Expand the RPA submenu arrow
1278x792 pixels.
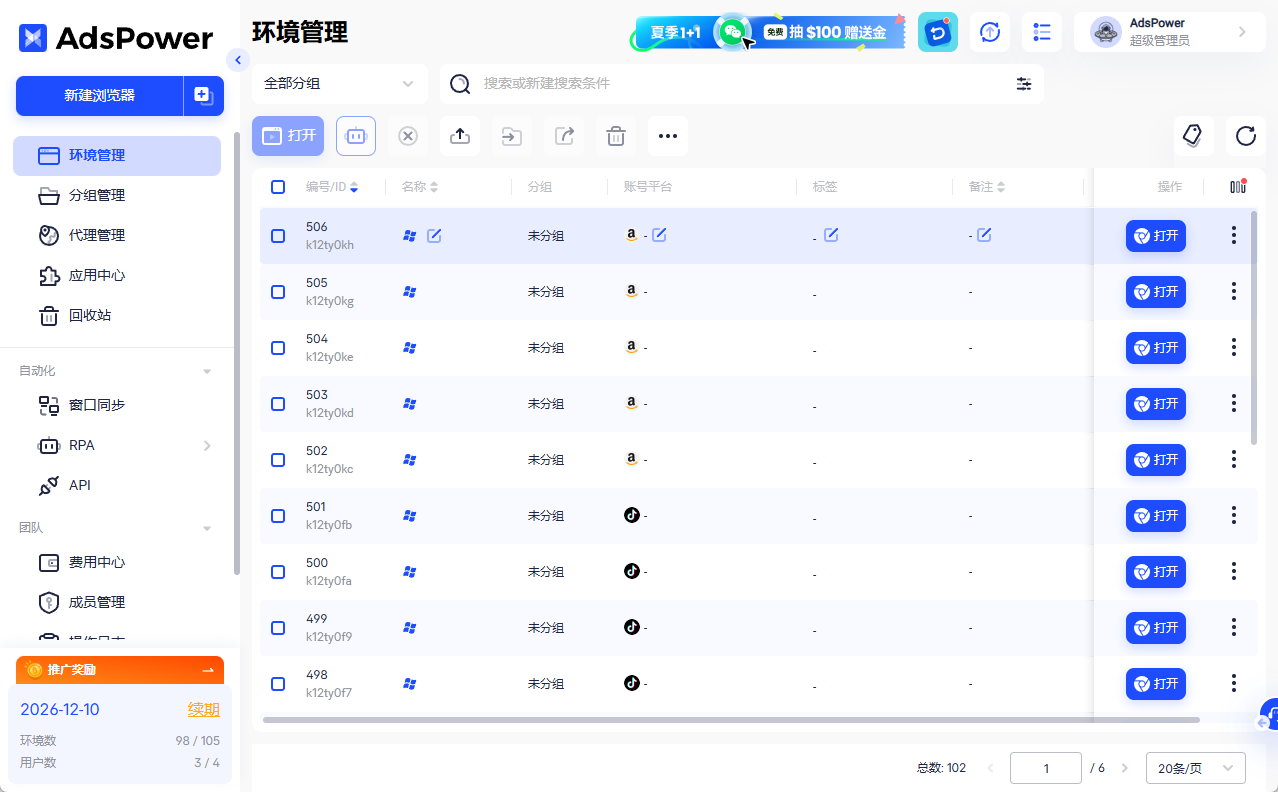pyautogui.click(x=207, y=445)
